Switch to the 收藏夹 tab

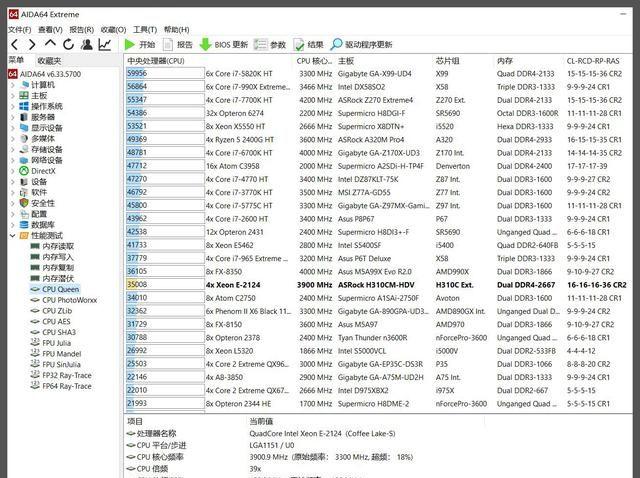coord(49,61)
